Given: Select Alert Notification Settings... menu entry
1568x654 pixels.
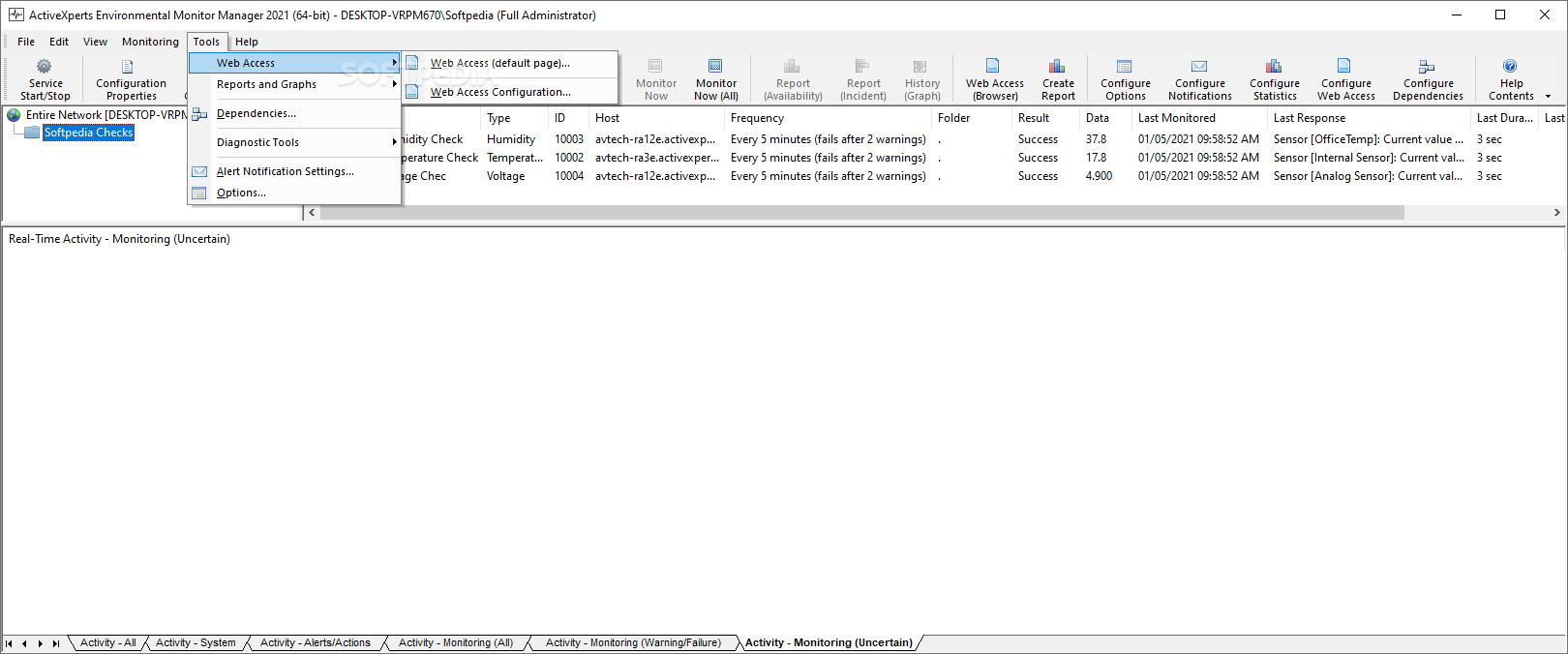Looking at the screenshot, I should tap(294, 171).
